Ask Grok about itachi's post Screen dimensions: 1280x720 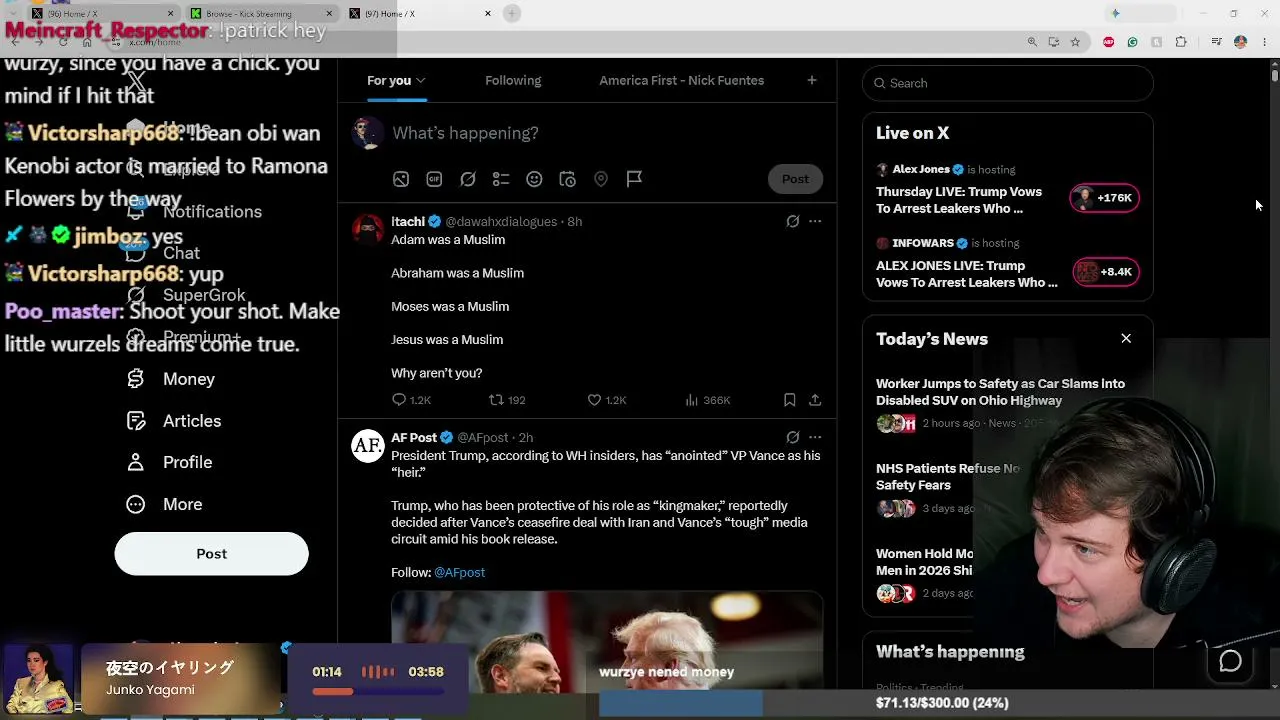point(792,221)
